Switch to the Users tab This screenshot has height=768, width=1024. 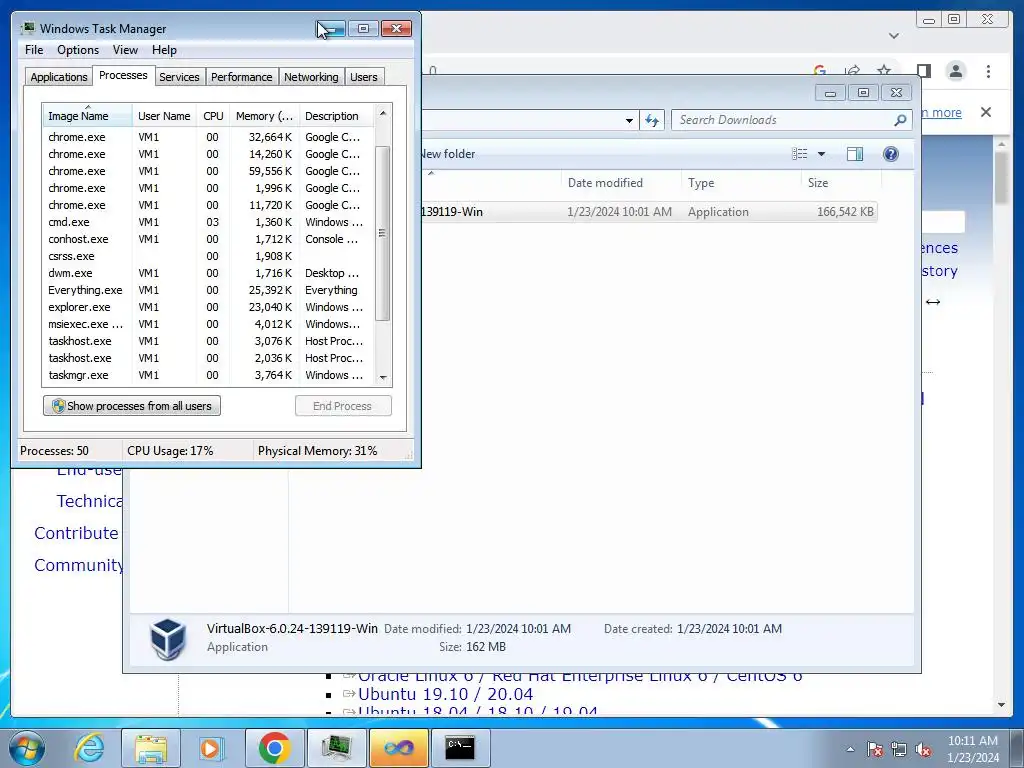click(x=363, y=77)
